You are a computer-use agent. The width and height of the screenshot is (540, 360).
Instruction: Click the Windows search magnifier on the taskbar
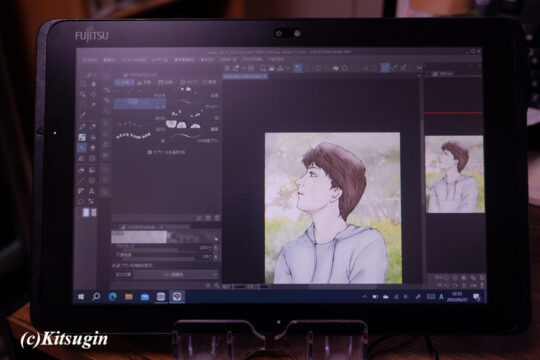click(x=96, y=297)
